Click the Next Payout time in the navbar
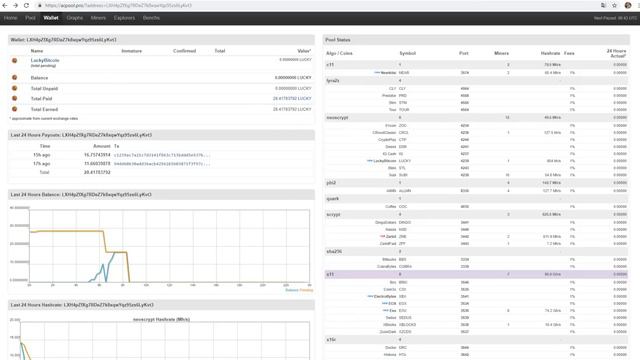Screen dimensions: 640x360 (615, 18)
